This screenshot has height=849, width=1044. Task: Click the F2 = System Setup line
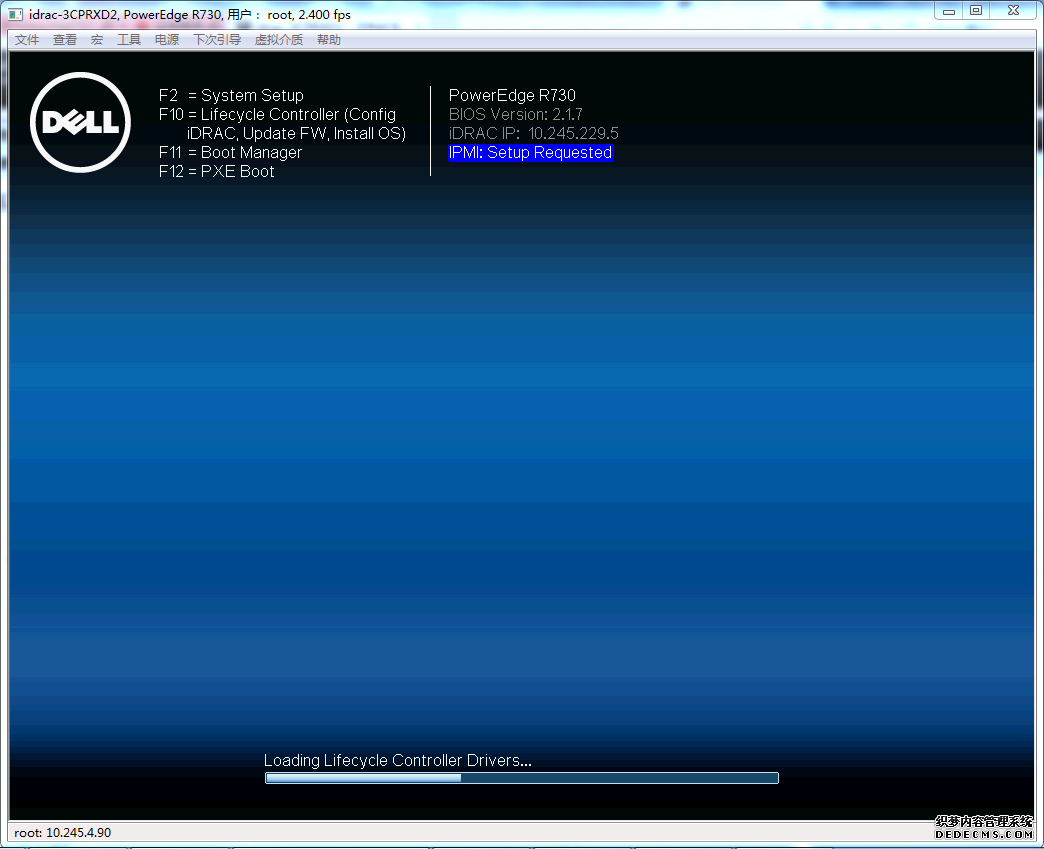coord(231,96)
